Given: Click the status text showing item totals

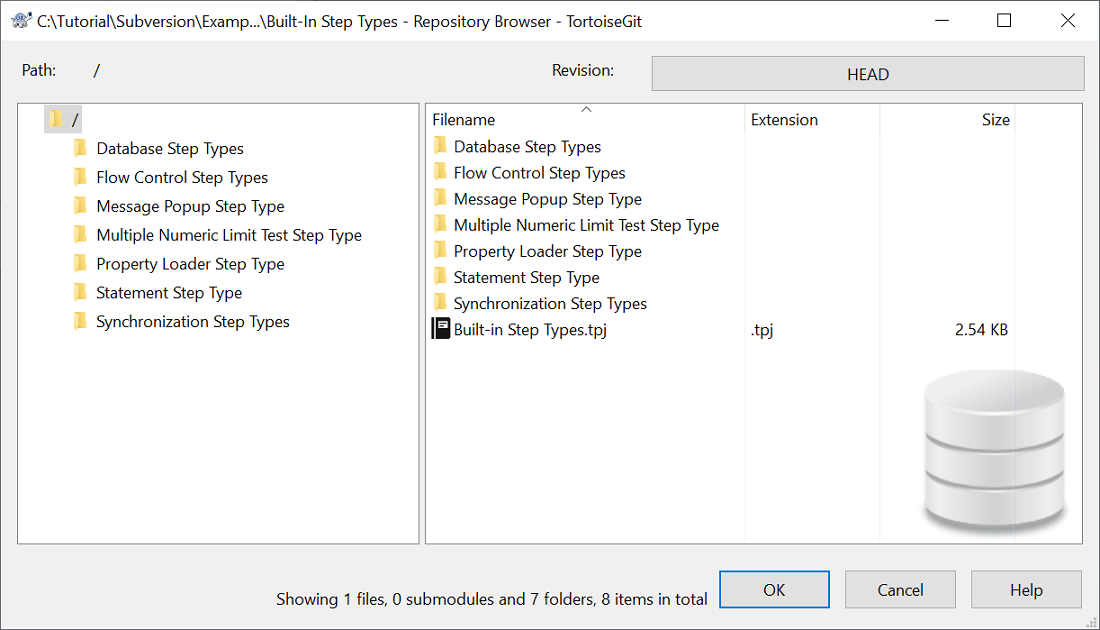Looking at the screenshot, I should 491,598.
